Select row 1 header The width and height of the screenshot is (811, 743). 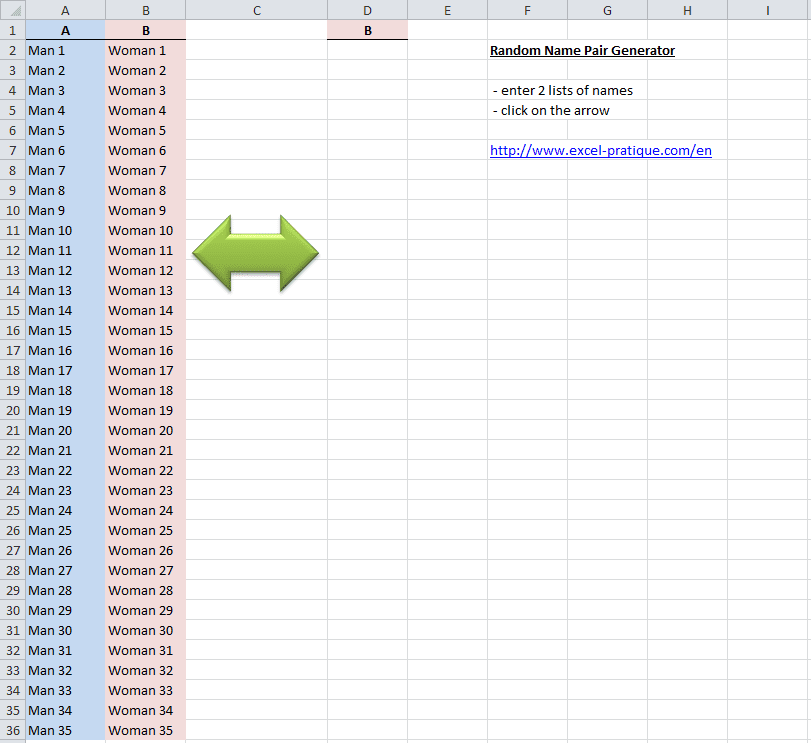tap(13, 31)
